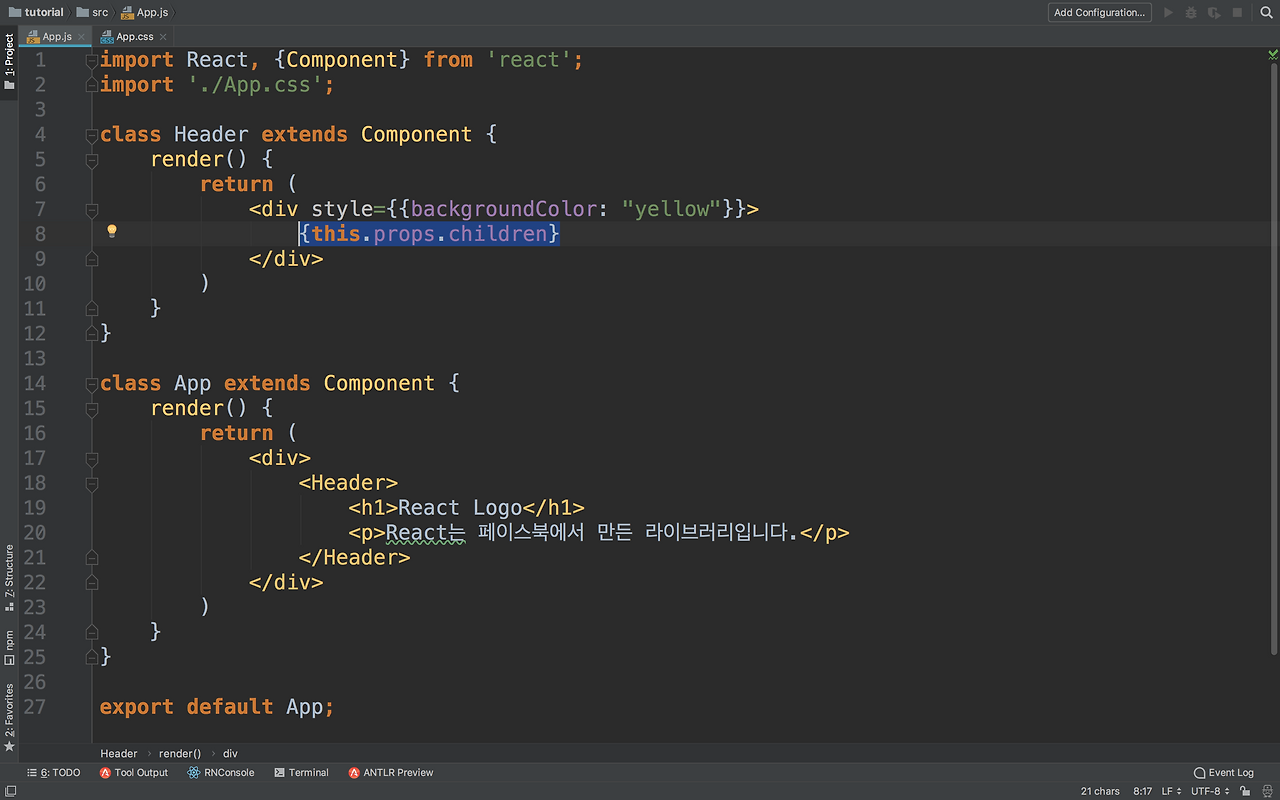Open the LF line separator dropdown
This screenshot has width=1280, height=800.
click(1171, 791)
